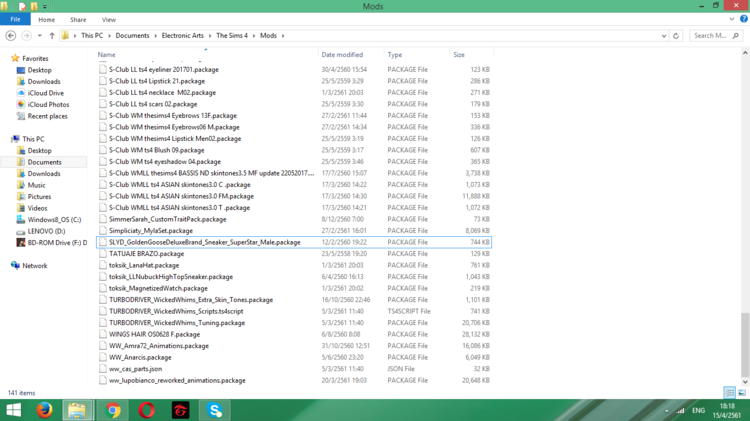
Task: Open Videos folder in sidebar
Action: click(x=37, y=208)
